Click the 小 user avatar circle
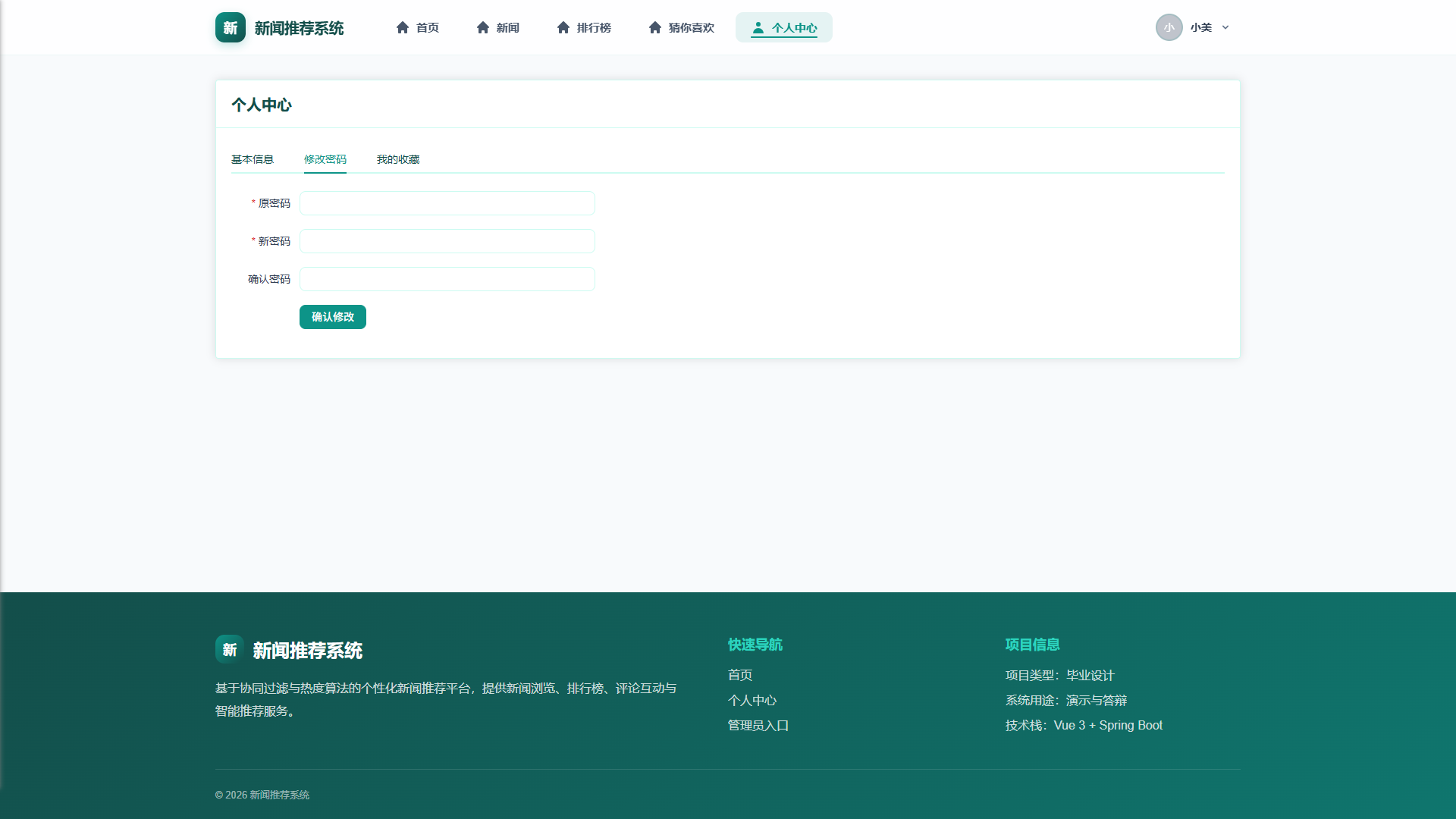Image resolution: width=1456 pixels, height=819 pixels. click(x=1169, y=27)
